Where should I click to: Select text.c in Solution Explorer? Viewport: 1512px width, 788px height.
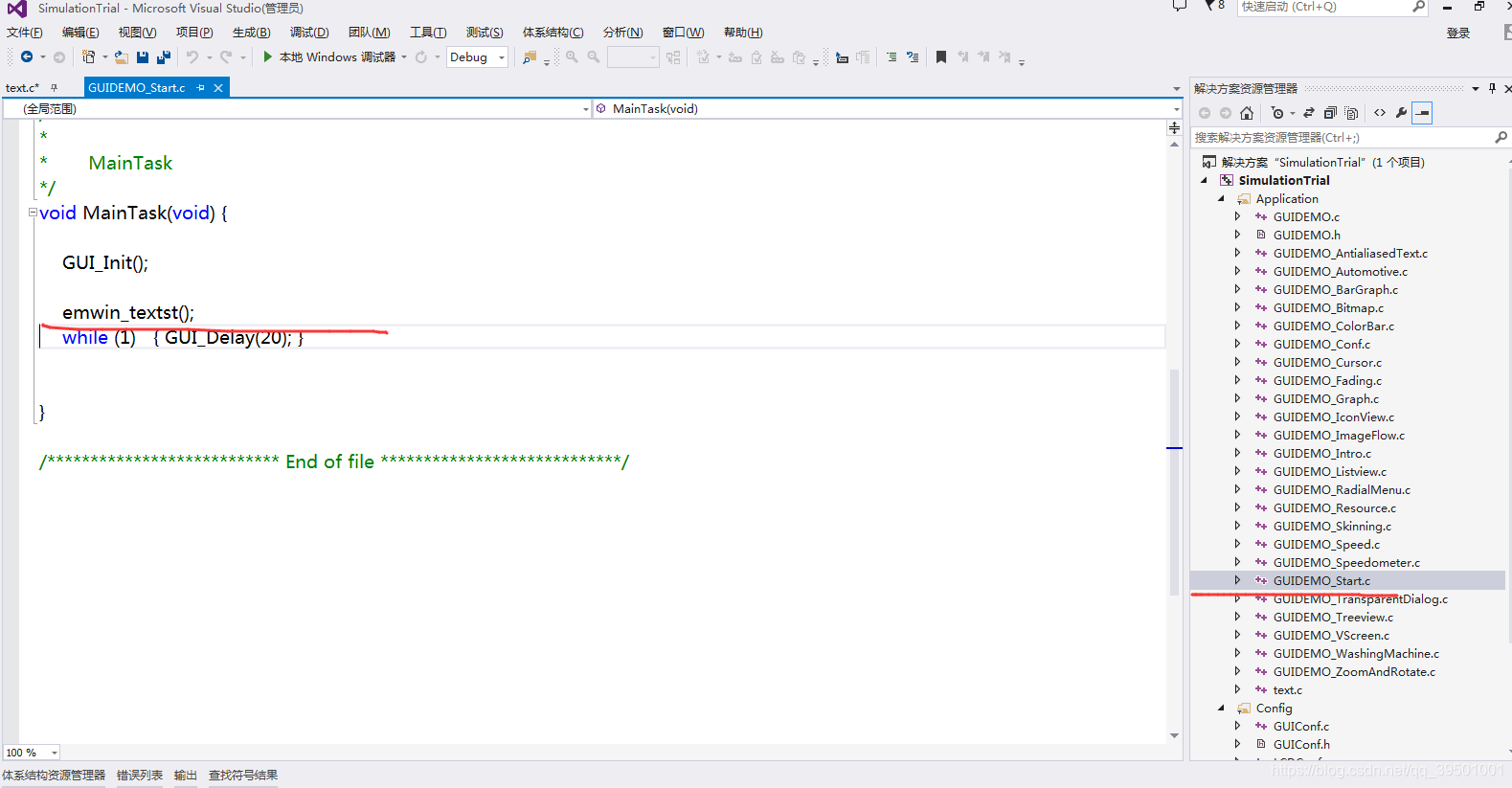(x=1288, y=690)
